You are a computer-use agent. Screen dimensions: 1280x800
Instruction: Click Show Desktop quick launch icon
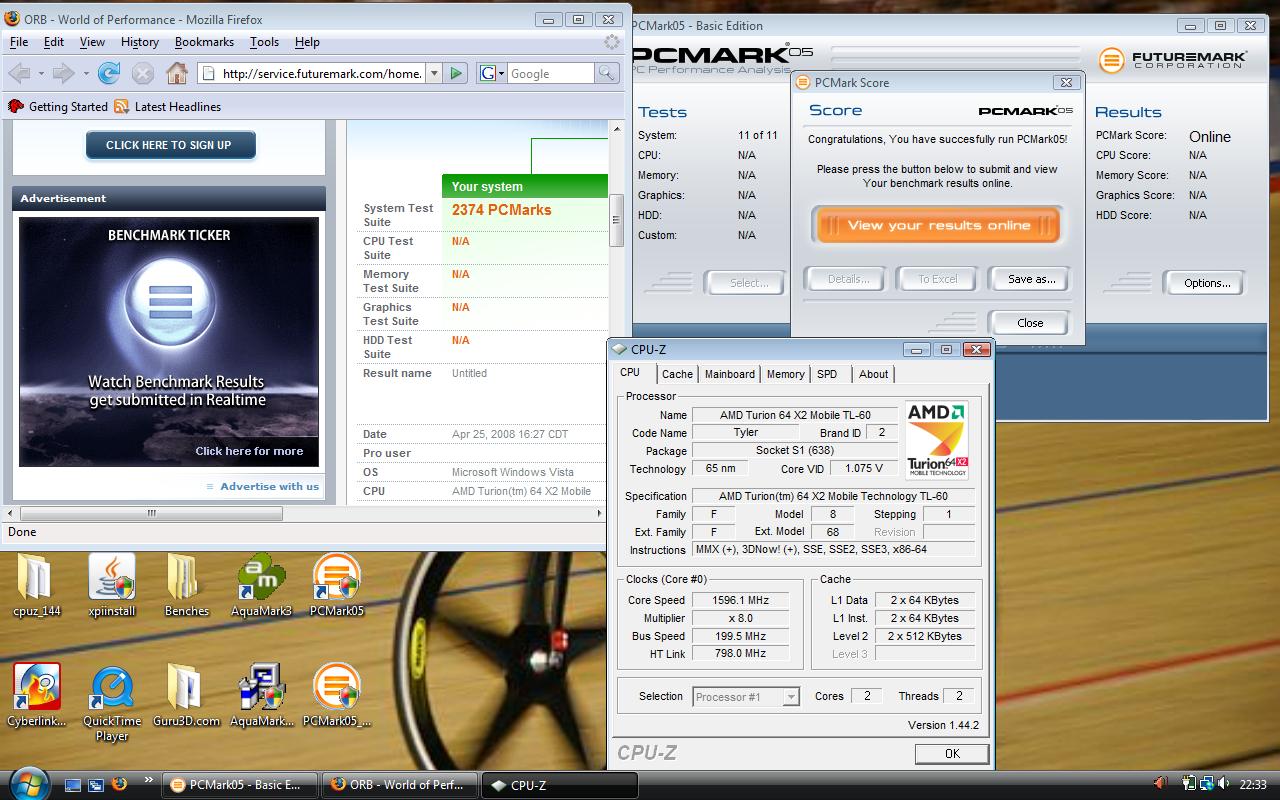(73, 785)
